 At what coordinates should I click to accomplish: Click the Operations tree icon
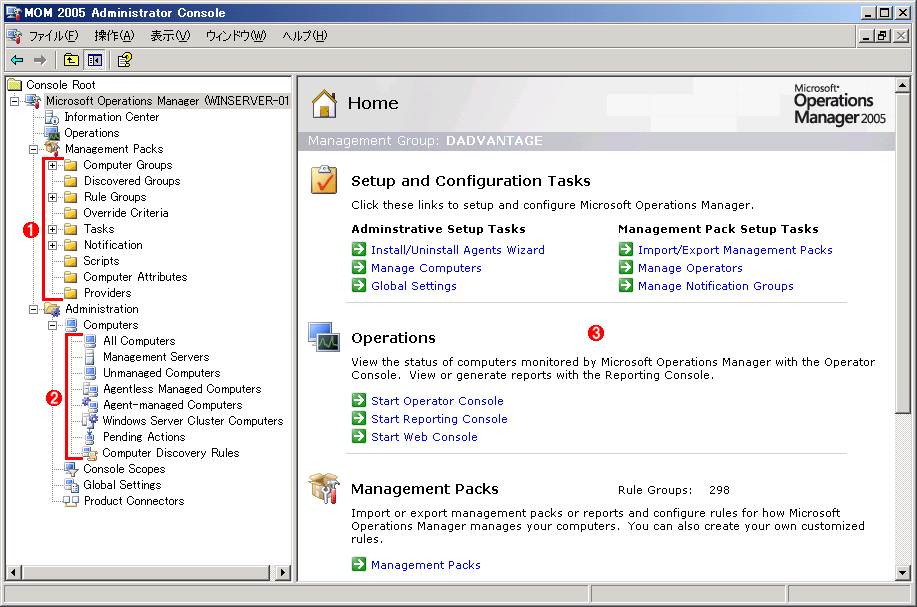click(52, 133)
